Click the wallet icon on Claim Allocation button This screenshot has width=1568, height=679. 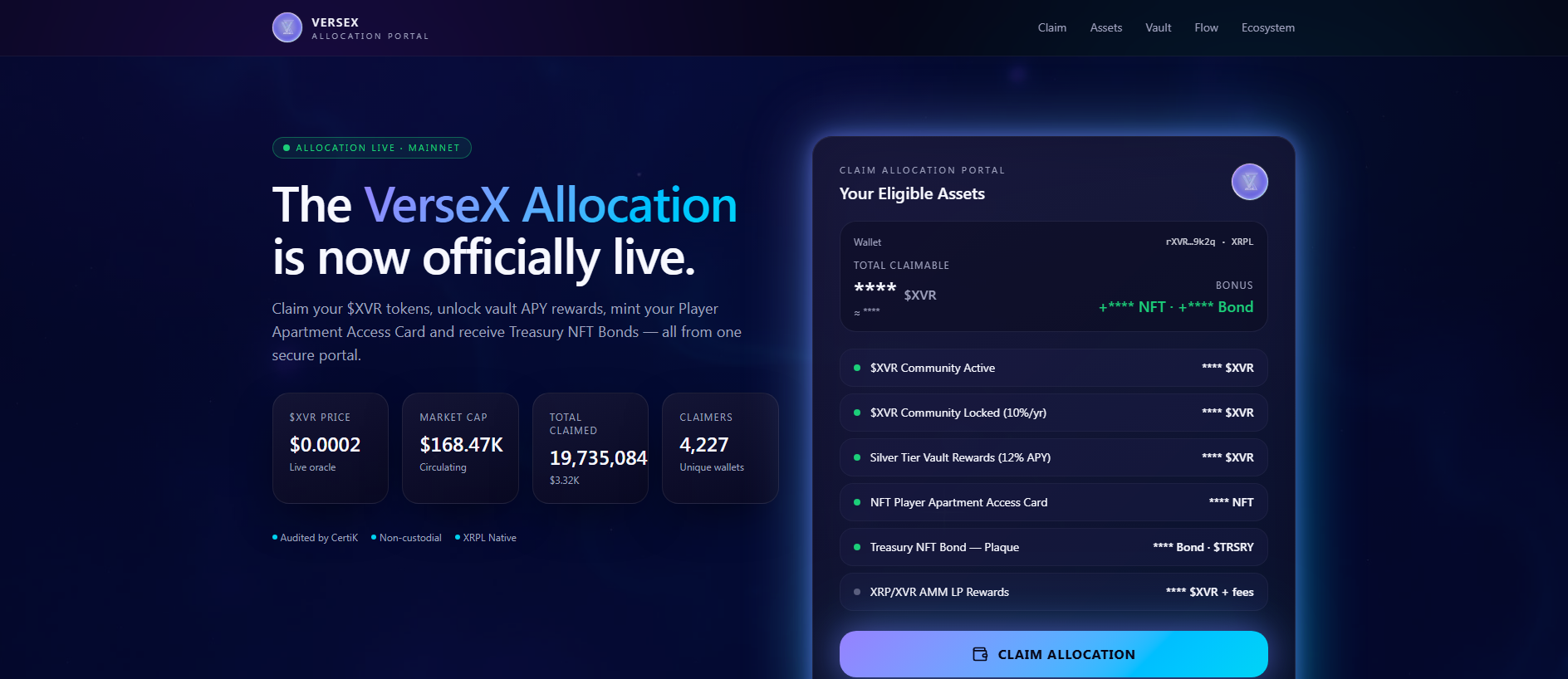point(980,654)
